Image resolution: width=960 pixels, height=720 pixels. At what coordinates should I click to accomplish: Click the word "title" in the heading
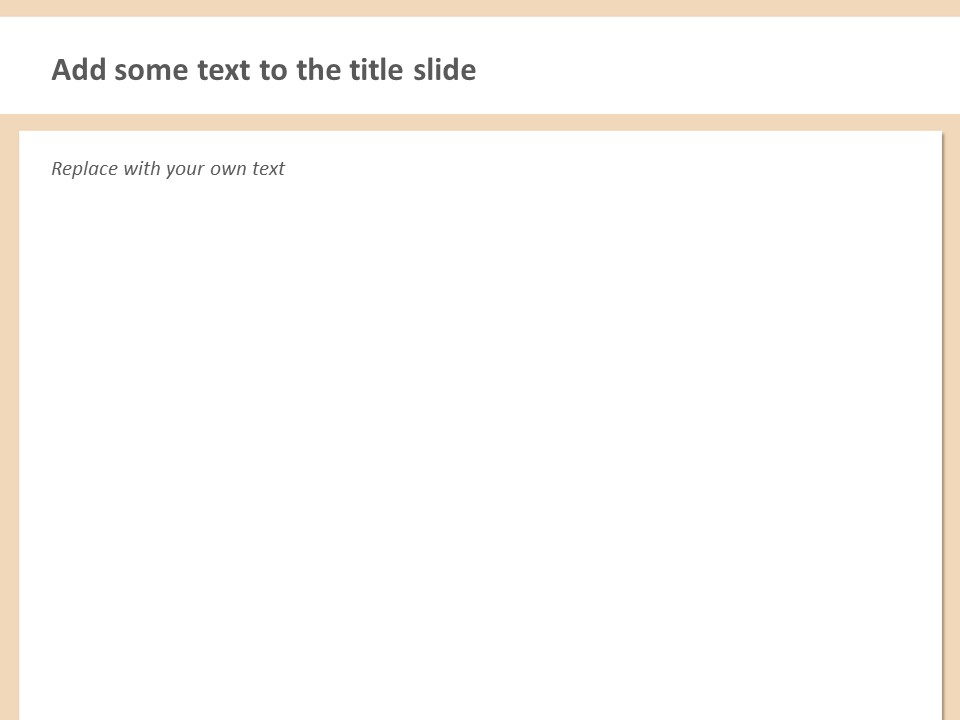click(x=376, y=70)
